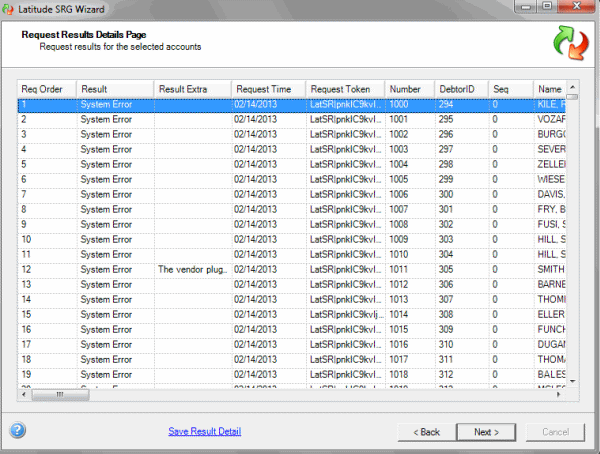Click the name DAVIS in row 7
Viewport: 600px width, 454px height.
550,194
